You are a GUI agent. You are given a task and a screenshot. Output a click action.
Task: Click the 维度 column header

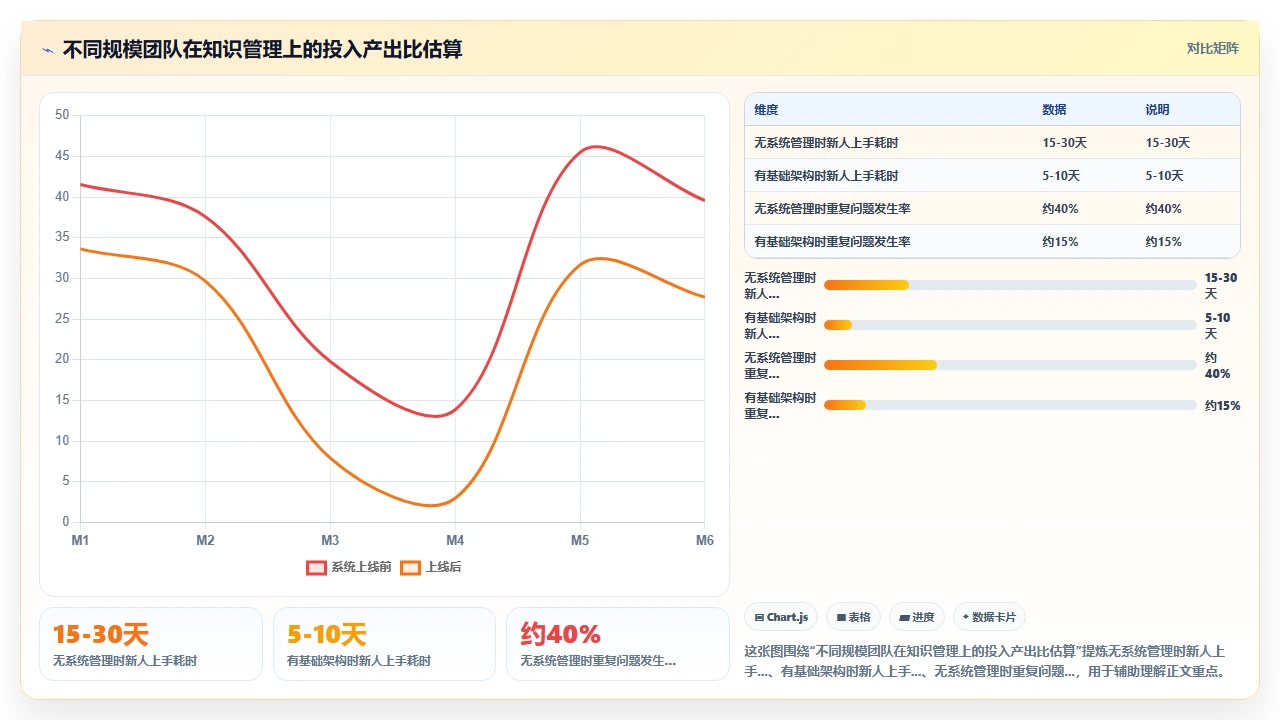click(x=766, y=110)
